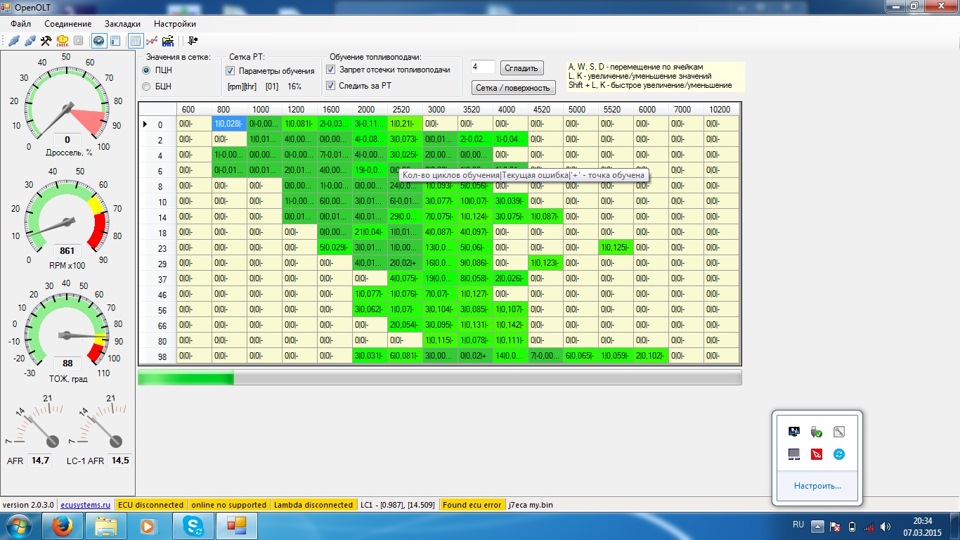Viewport: 960px width, 540px height.
Task: Click the disconnect plug toolbar icon
Action: [29, 41]
